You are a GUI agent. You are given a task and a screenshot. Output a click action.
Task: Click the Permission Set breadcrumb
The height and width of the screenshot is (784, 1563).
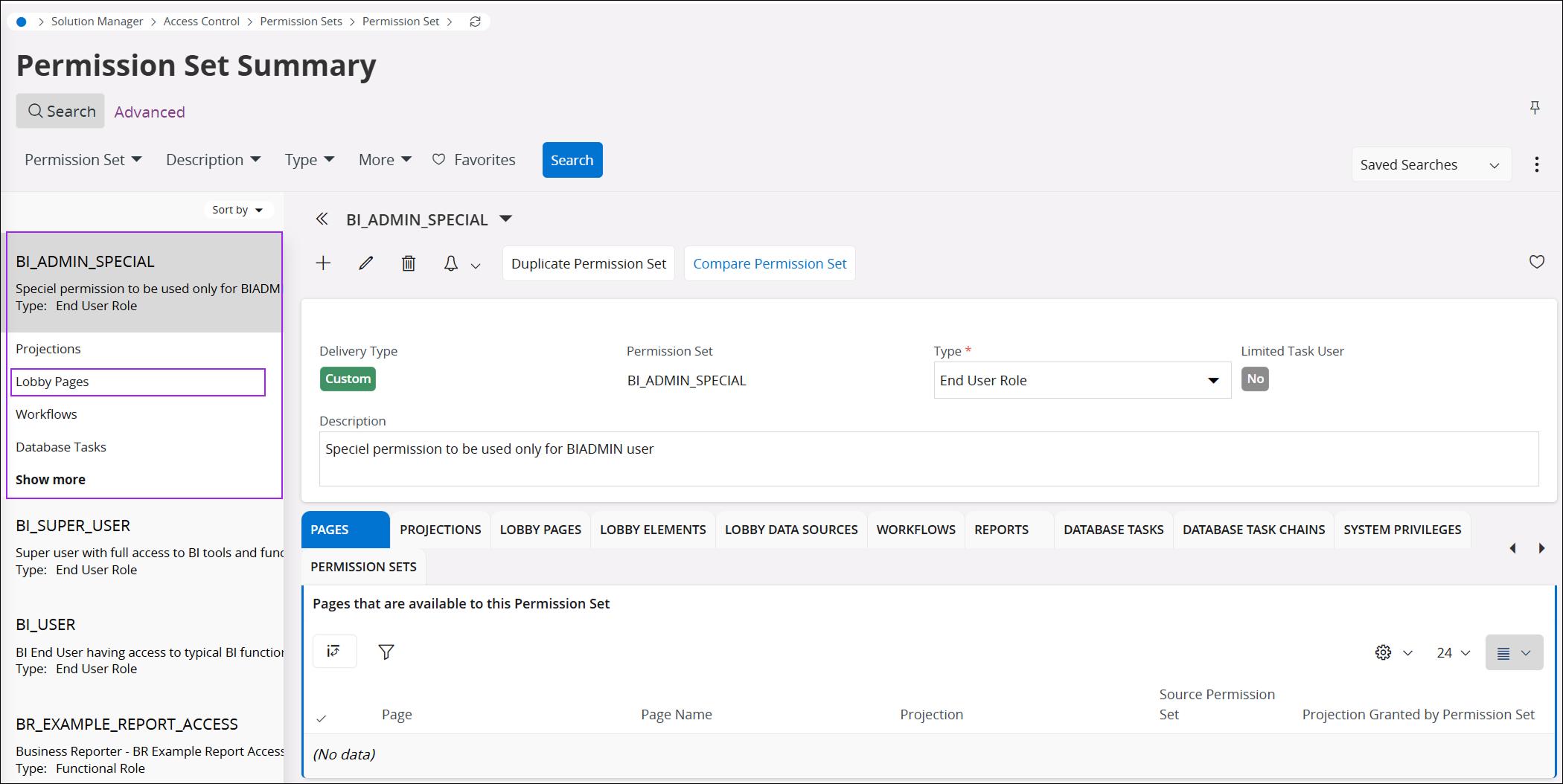click(x=400, y=22)
